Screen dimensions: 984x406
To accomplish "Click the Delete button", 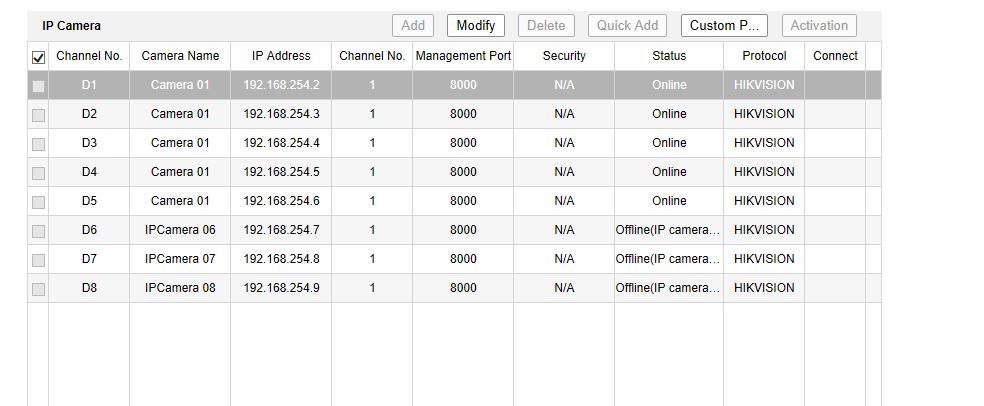I will 545,26.
